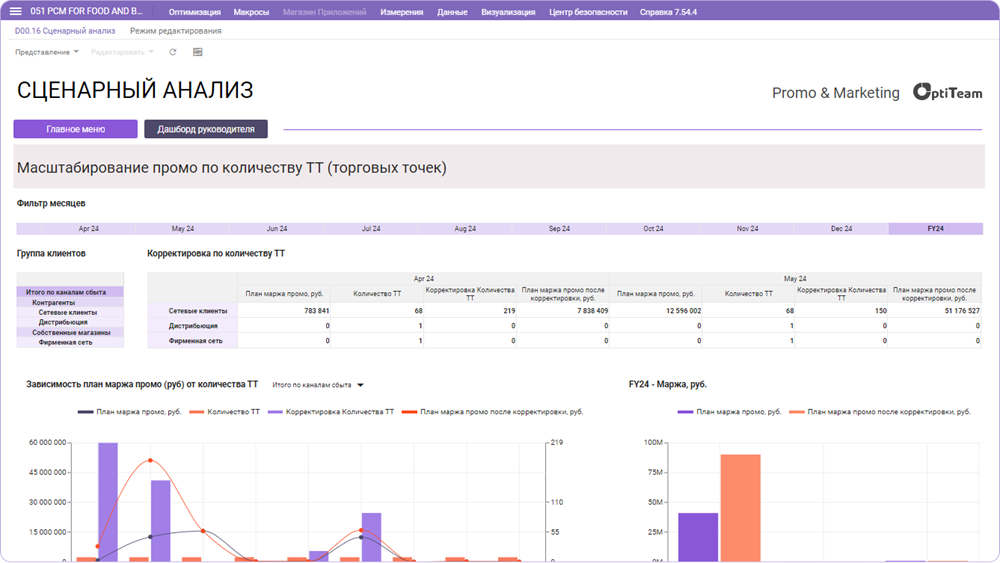Open the 'Оптимизация' menu
This screenshot has width=1000, height=563.
click(x=195, y=12)
